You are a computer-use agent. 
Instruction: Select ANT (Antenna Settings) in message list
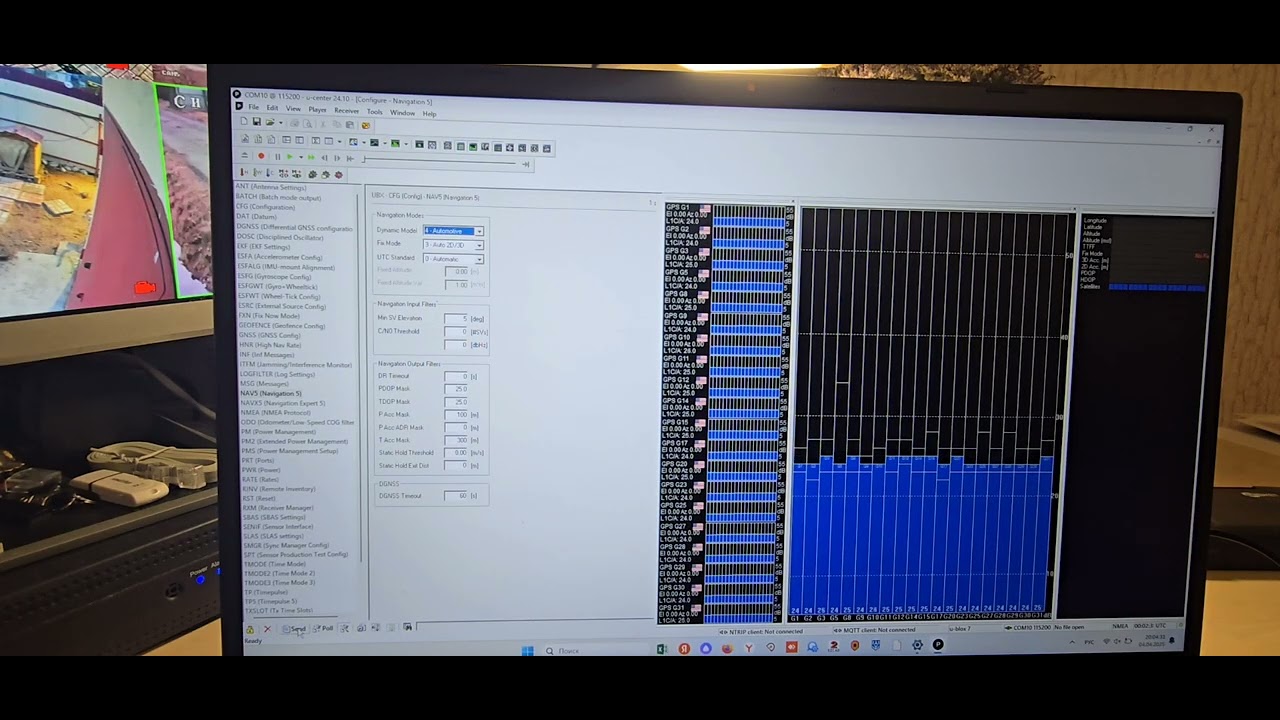point(271,187)
